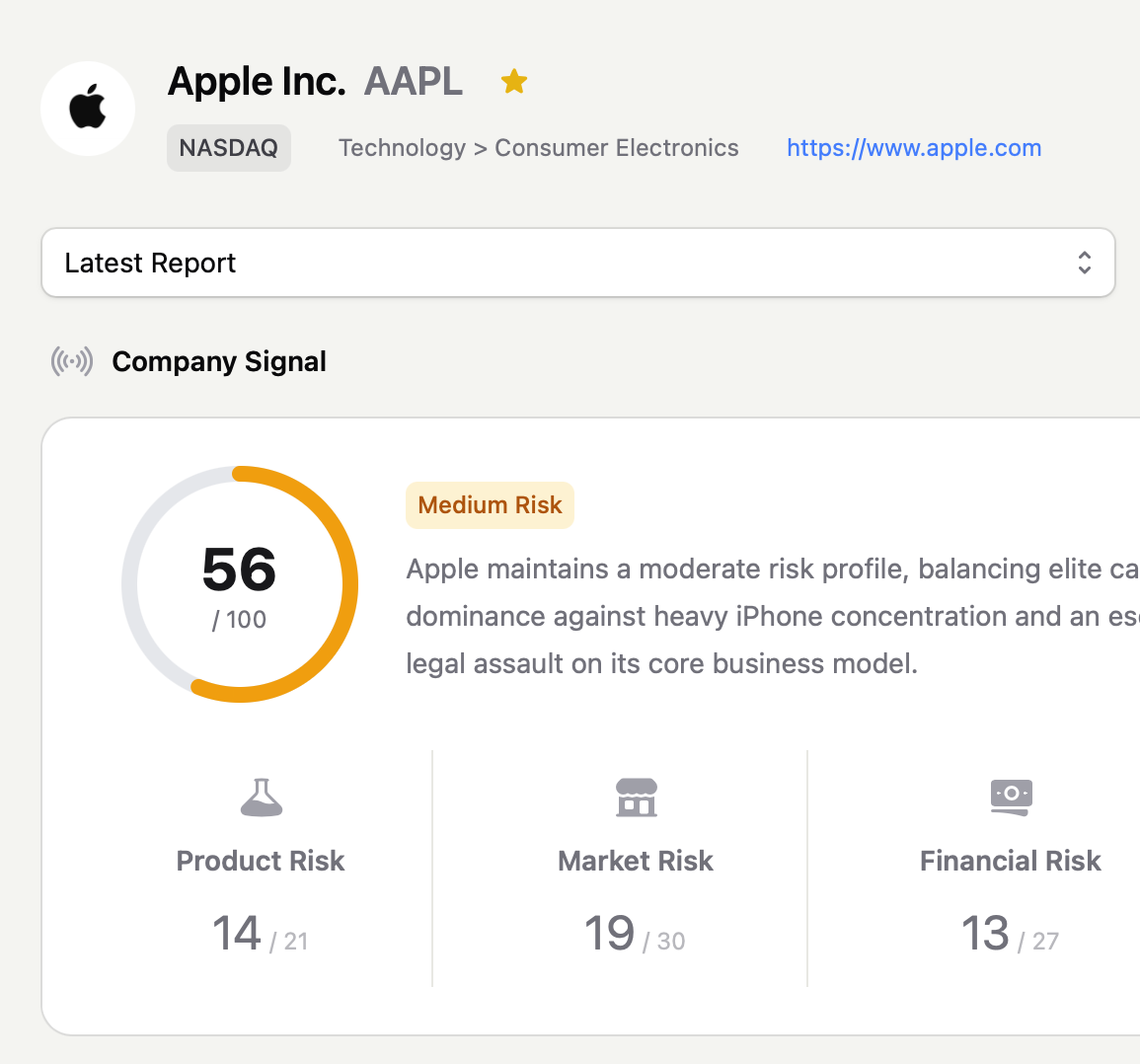Click the Financial Risk cash icon

pyautogui.click(x=1011, y=797)
